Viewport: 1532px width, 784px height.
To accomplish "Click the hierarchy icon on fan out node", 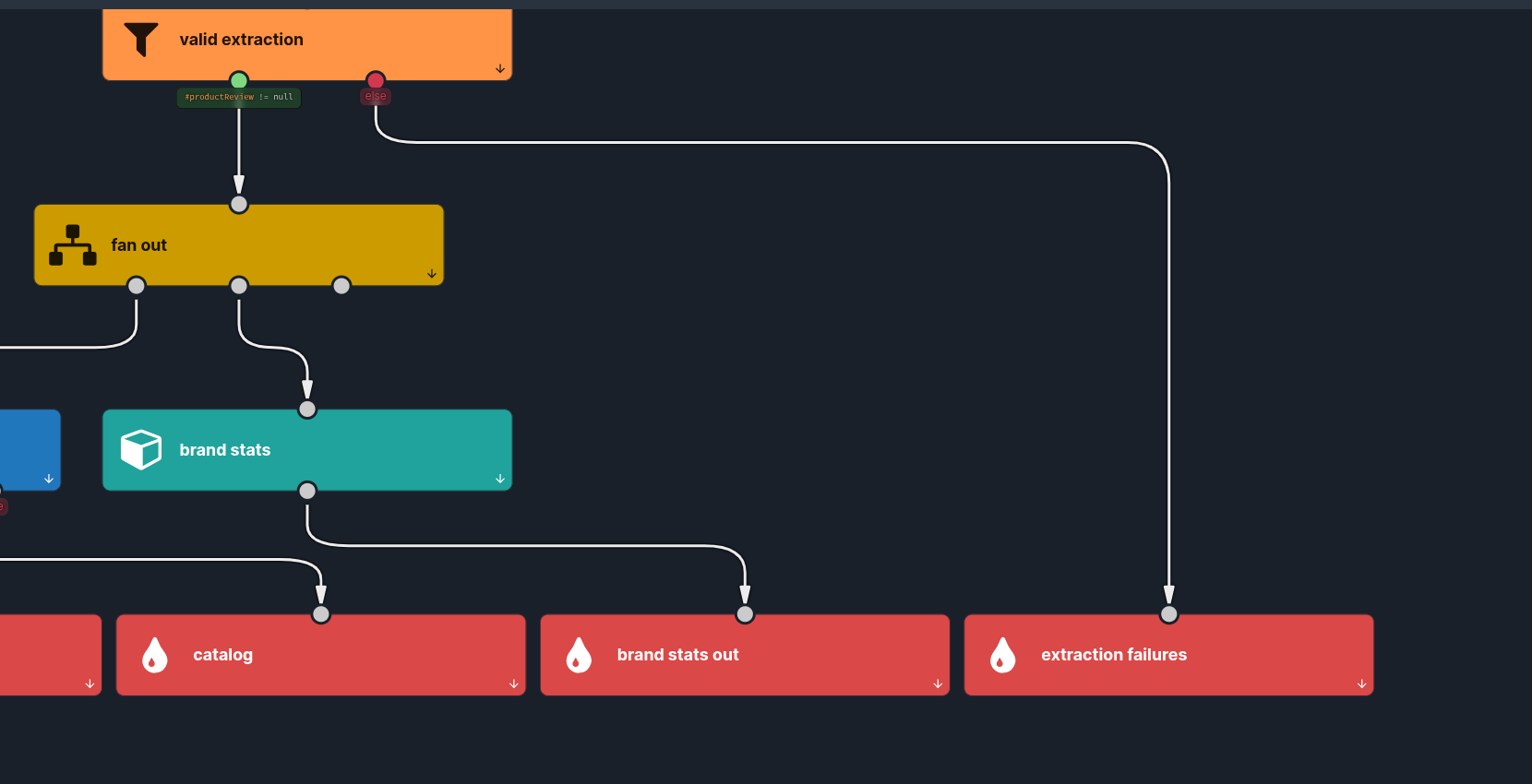I will click(x=73, y=245).
